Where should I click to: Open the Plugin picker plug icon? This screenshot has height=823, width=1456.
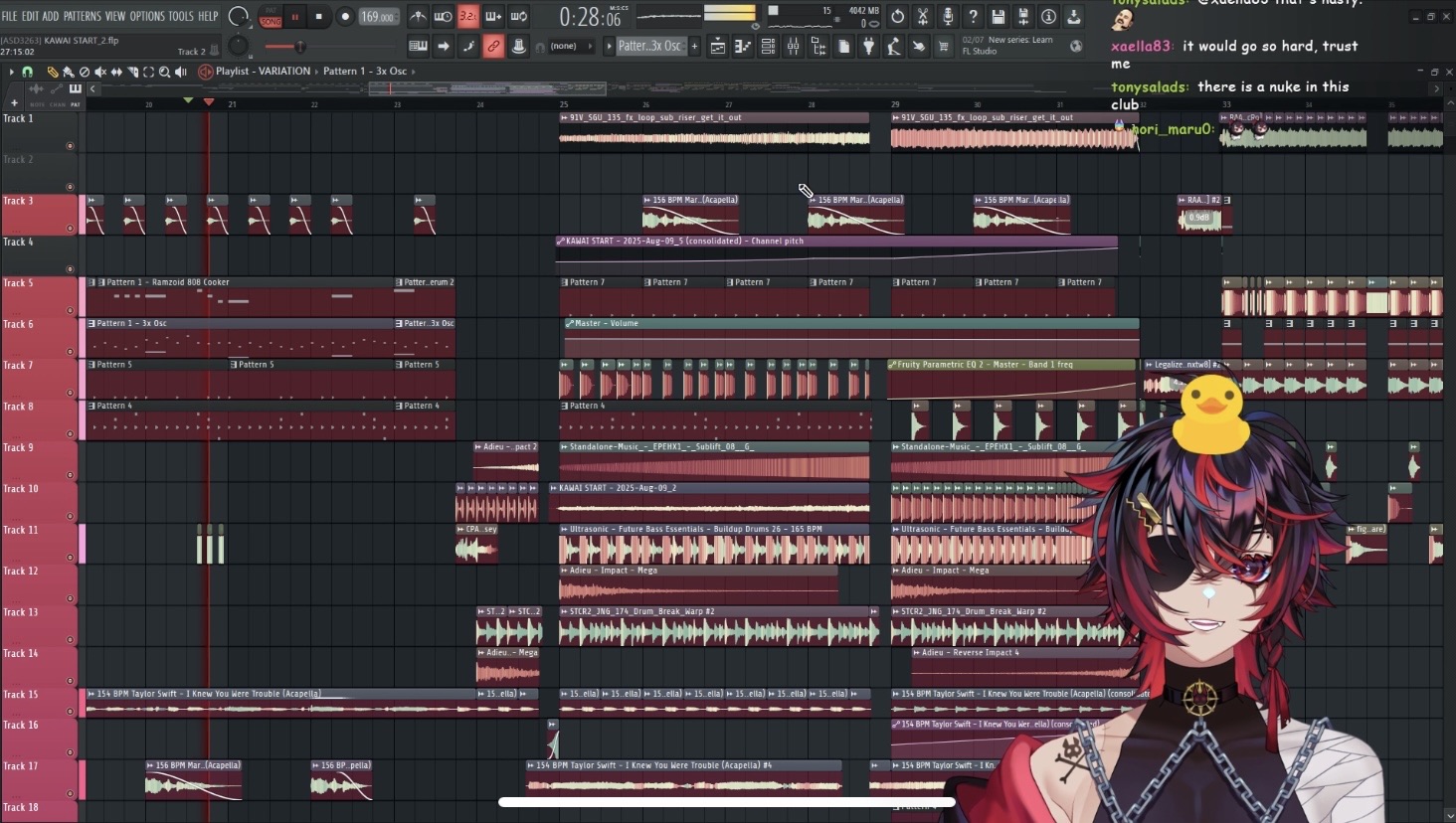coord(868,47)
